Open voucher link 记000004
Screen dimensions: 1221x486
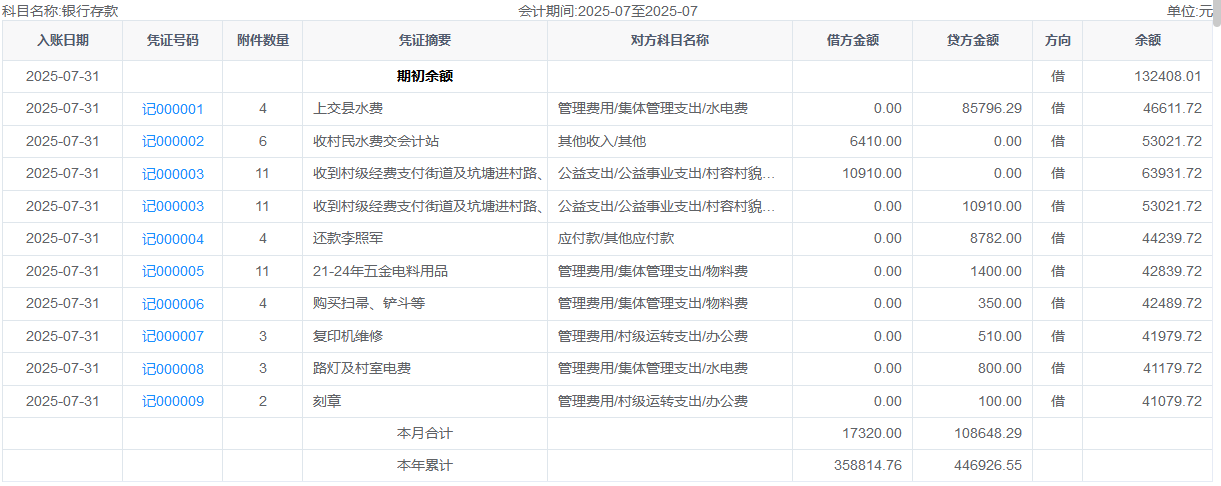(x=172, y=239)
